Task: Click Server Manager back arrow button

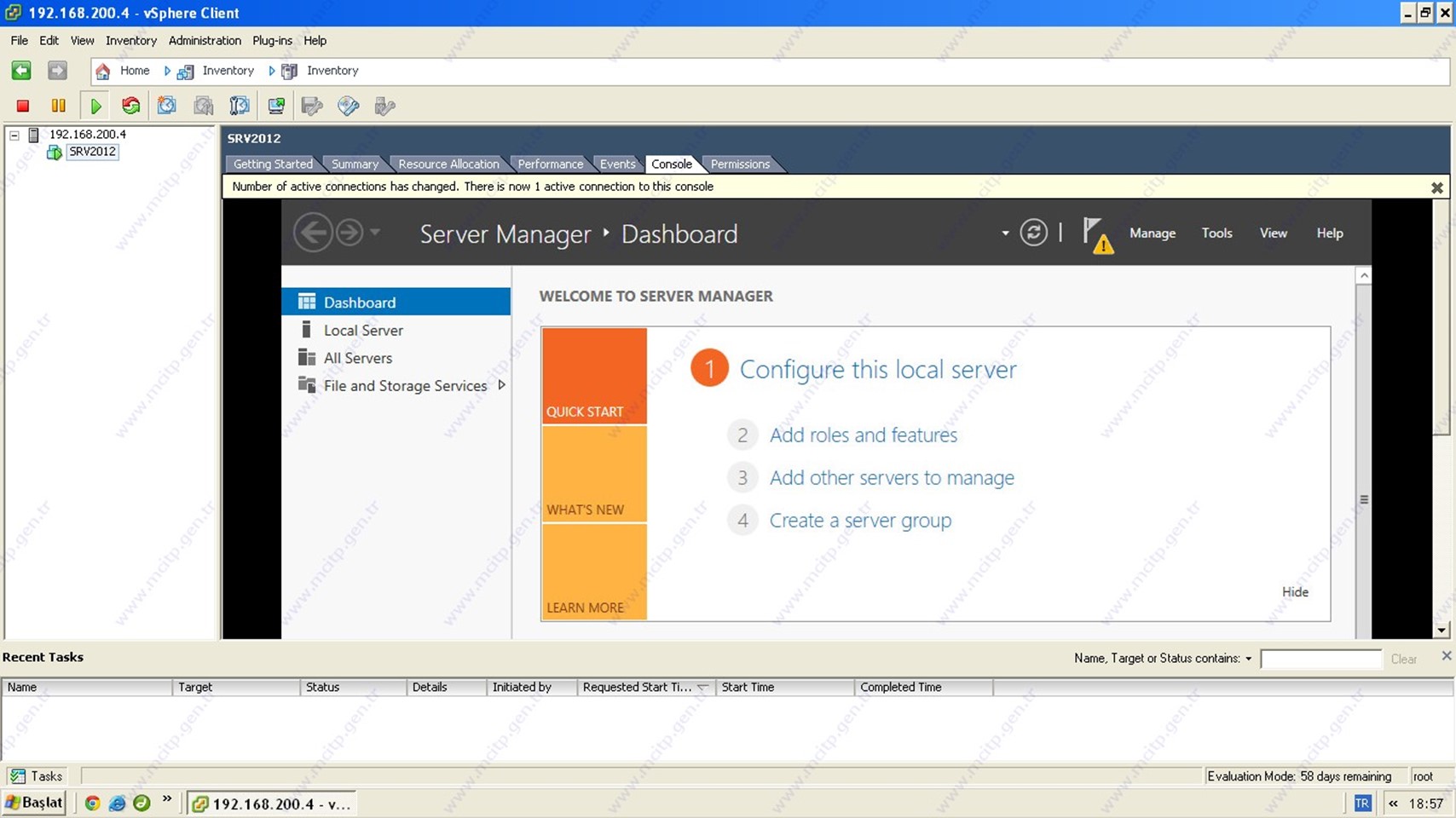Action: (x=313, y=232)
